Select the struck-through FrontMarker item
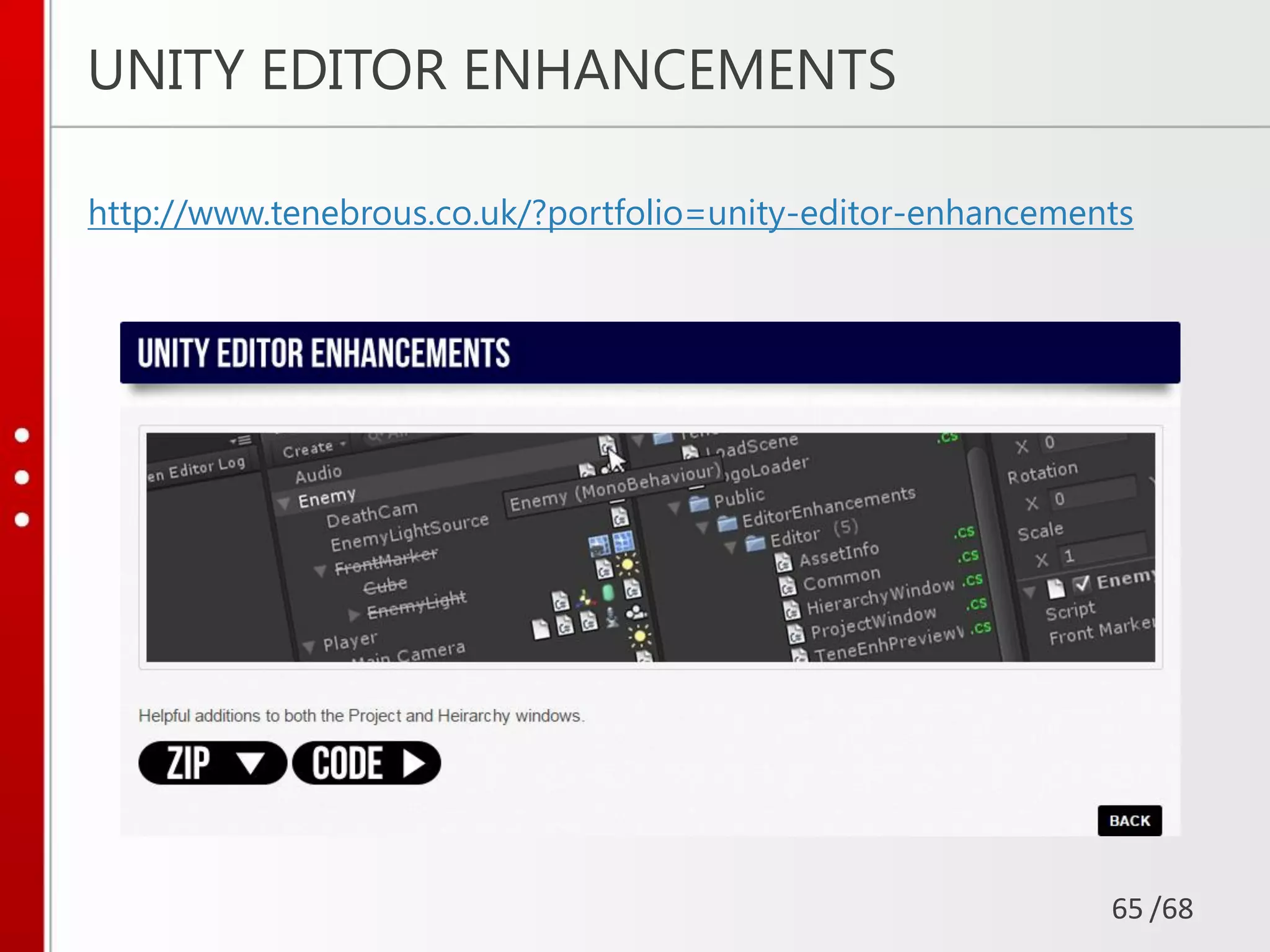 click(386, 561)
